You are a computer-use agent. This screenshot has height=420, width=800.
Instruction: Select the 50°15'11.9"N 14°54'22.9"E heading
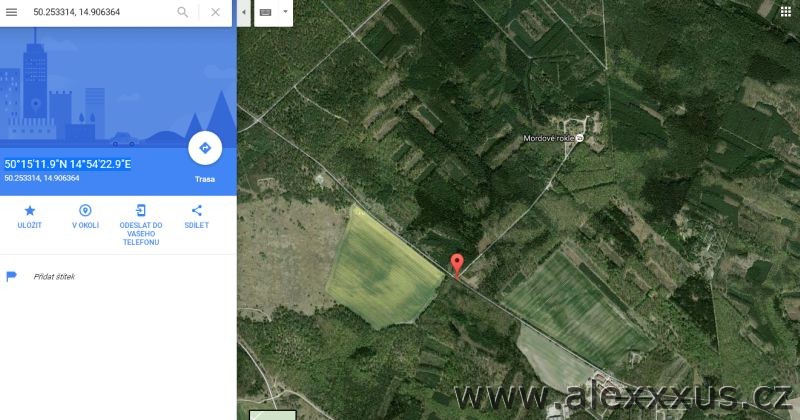tap(67, 164)
